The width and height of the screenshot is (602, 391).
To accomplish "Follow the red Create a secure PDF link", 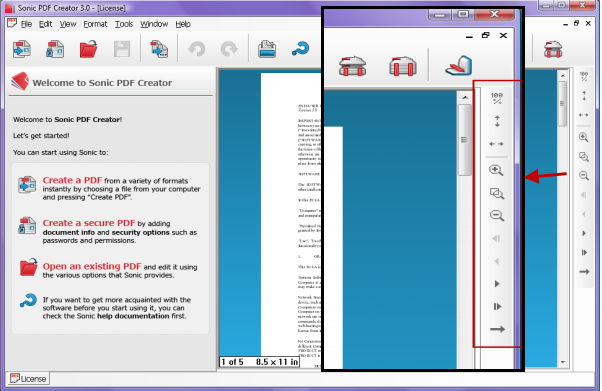I will (89, 223).
